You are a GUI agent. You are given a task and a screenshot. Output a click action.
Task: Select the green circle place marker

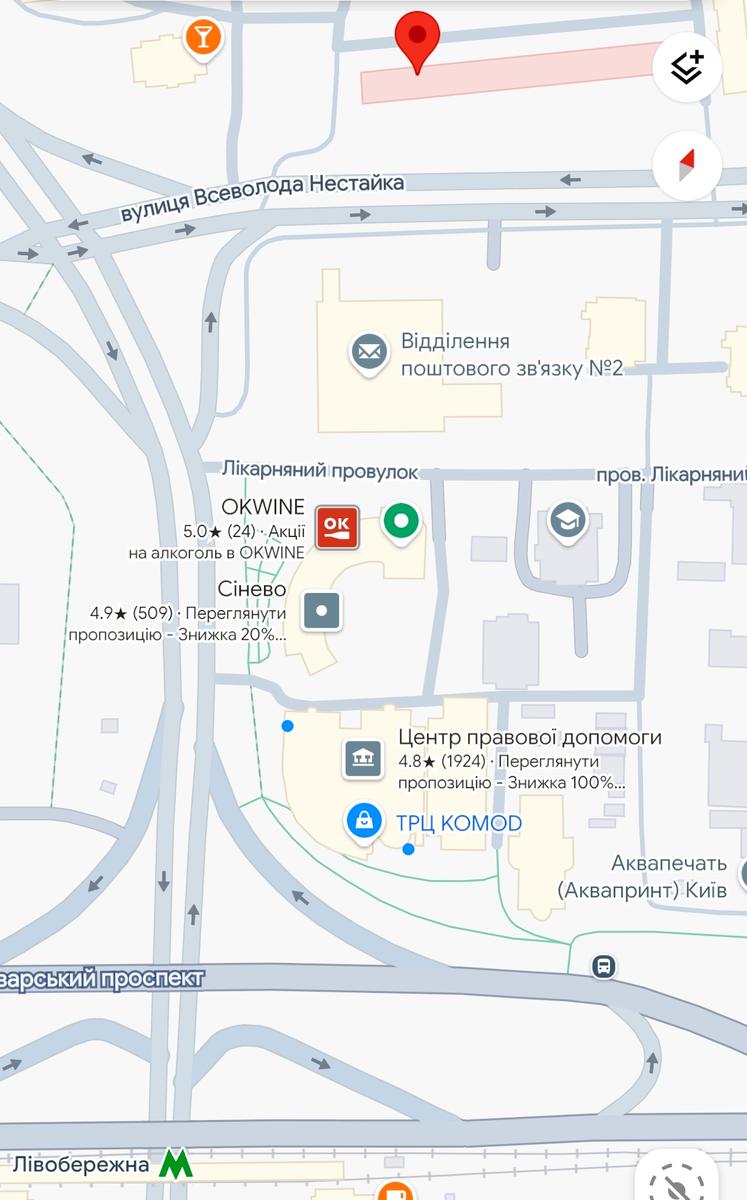pyautogui.click(x=402, y=521)
